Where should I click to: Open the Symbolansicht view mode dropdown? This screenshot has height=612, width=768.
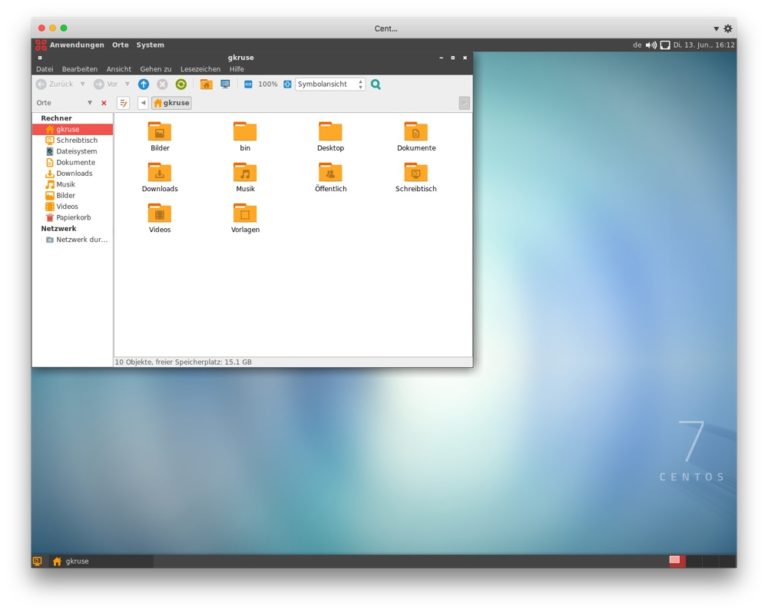330,84
